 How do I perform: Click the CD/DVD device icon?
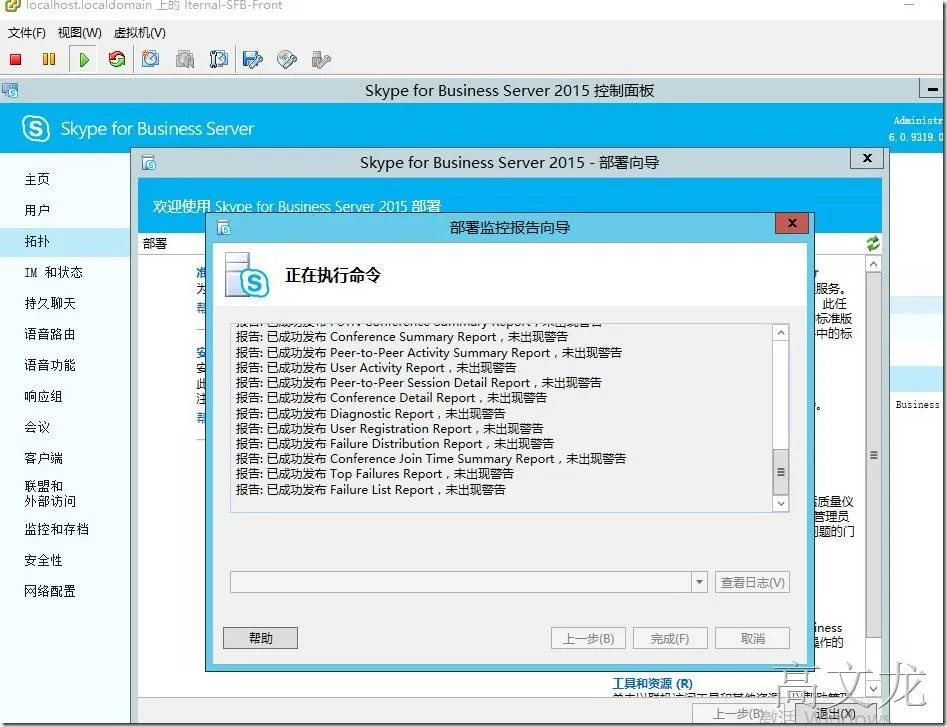[x=287, y=59]
